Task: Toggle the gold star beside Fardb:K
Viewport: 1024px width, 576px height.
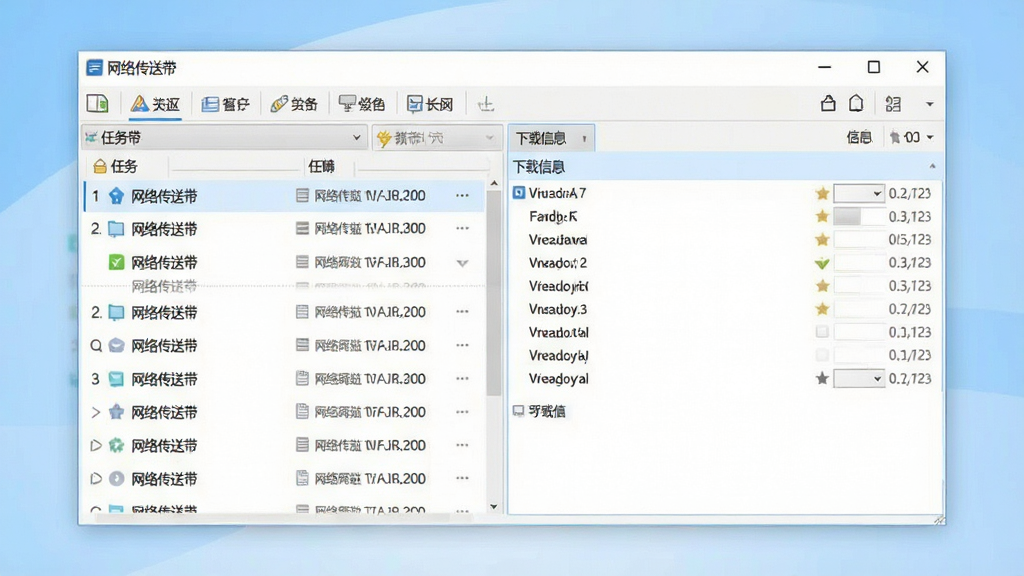Action: tap(822, 216)
